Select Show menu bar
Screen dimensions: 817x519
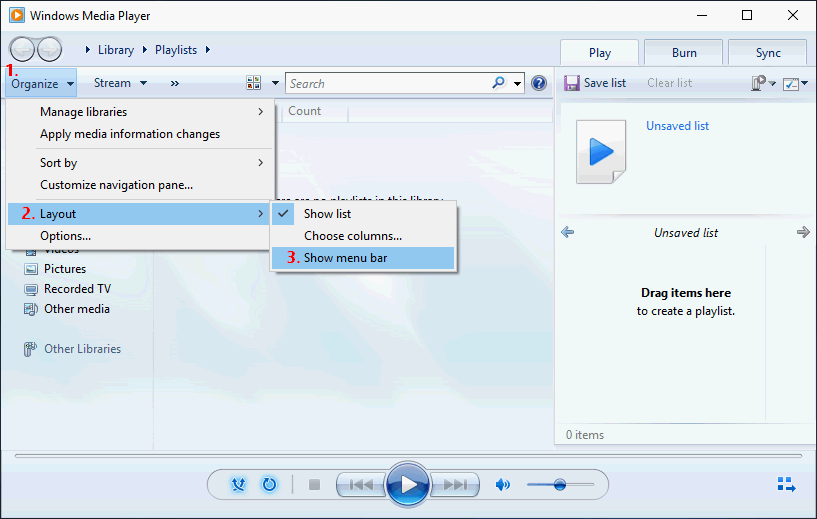(x=363, y=258)
